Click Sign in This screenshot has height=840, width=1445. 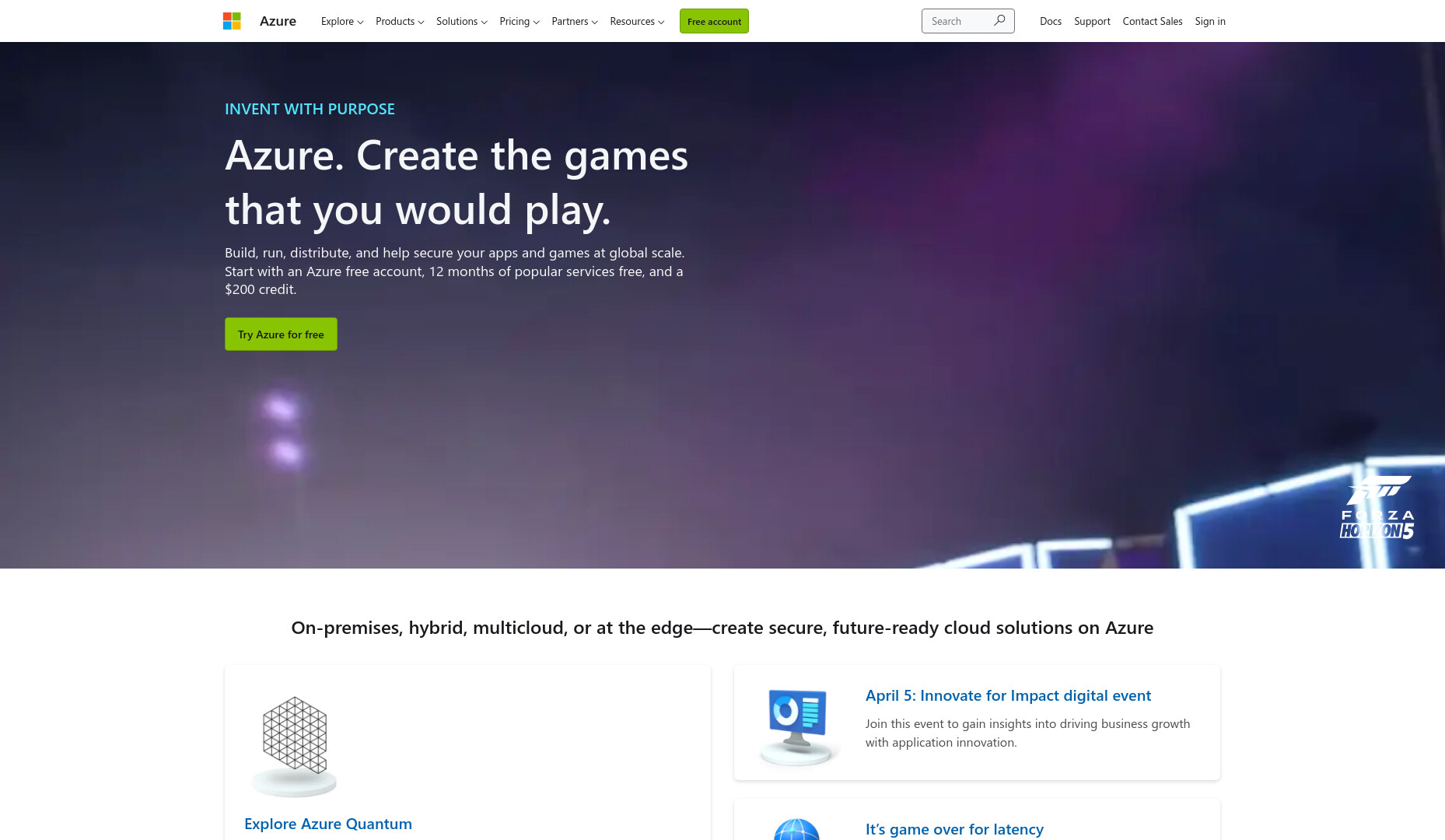click(1210, 21)
